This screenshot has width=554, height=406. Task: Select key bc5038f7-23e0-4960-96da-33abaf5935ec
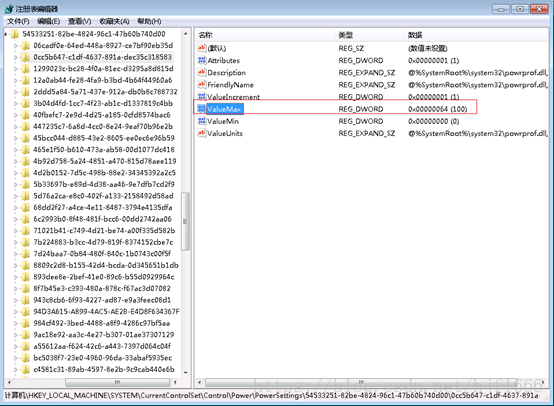coord(103,358)
